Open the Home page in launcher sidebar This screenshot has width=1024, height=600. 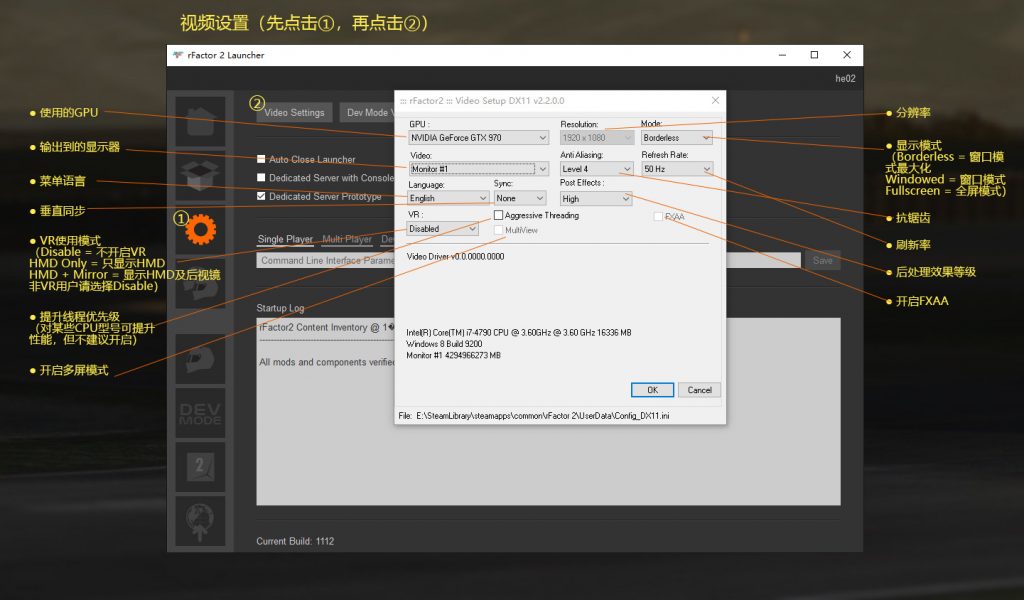point(200,122)
